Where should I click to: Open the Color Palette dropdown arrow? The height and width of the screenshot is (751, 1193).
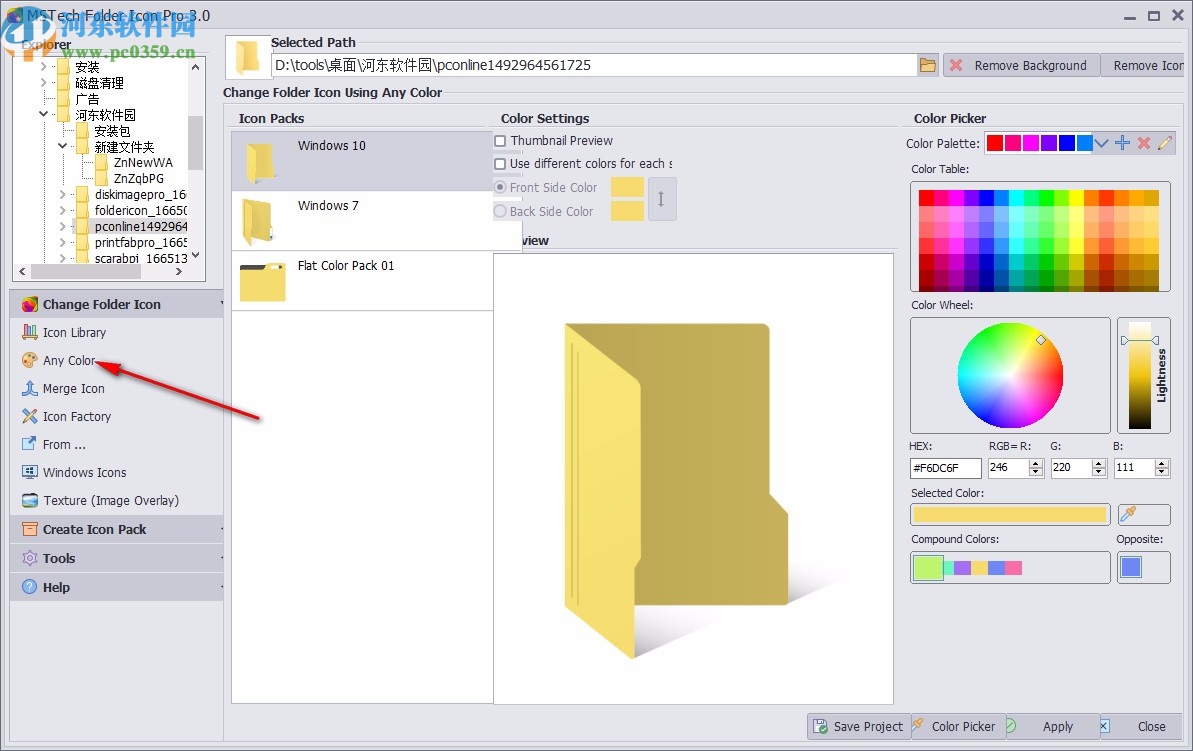[1102, 142]
